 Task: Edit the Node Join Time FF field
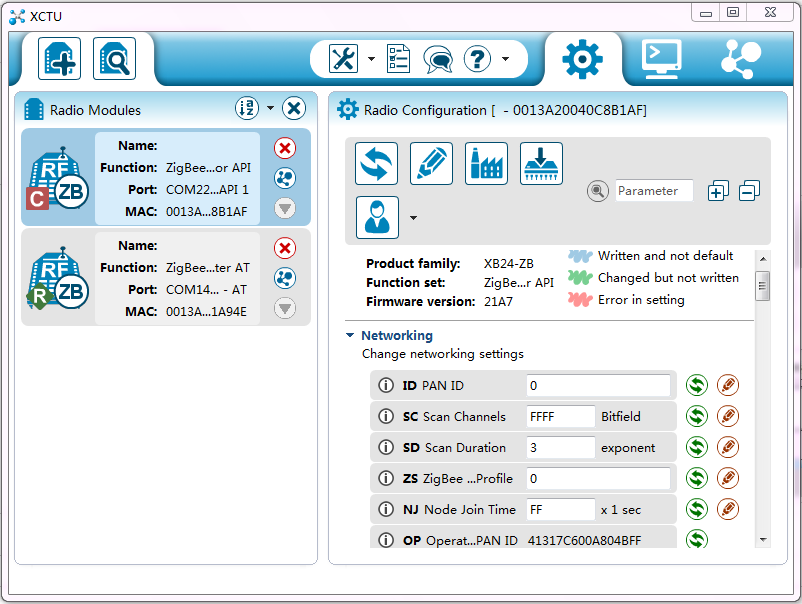tap(561, 509)
